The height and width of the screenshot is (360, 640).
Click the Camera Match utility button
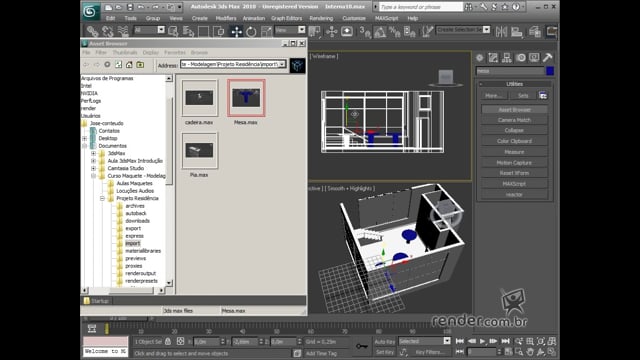point(514,120)
